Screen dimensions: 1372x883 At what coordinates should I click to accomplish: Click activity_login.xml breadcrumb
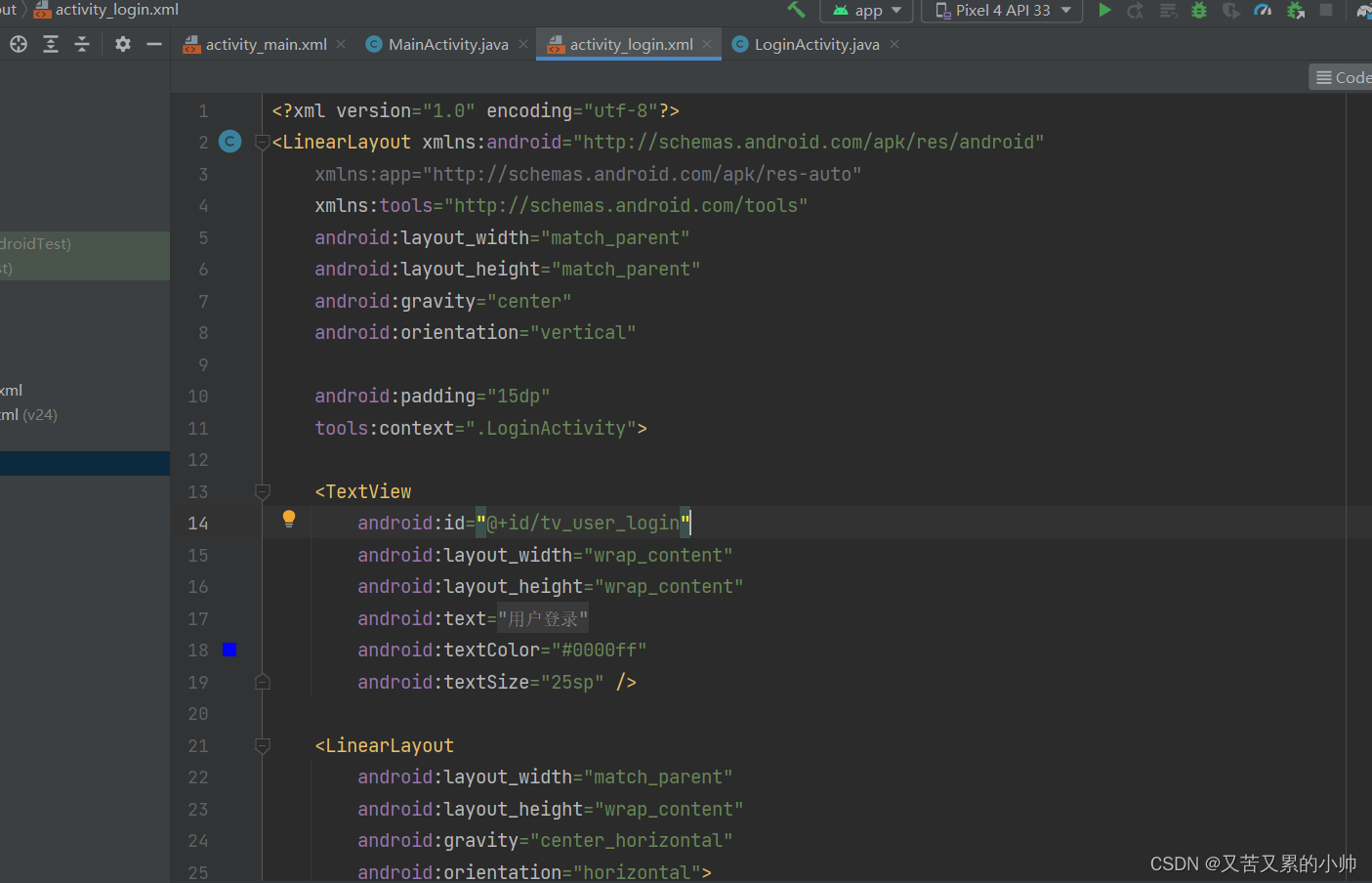click(106, 10)
